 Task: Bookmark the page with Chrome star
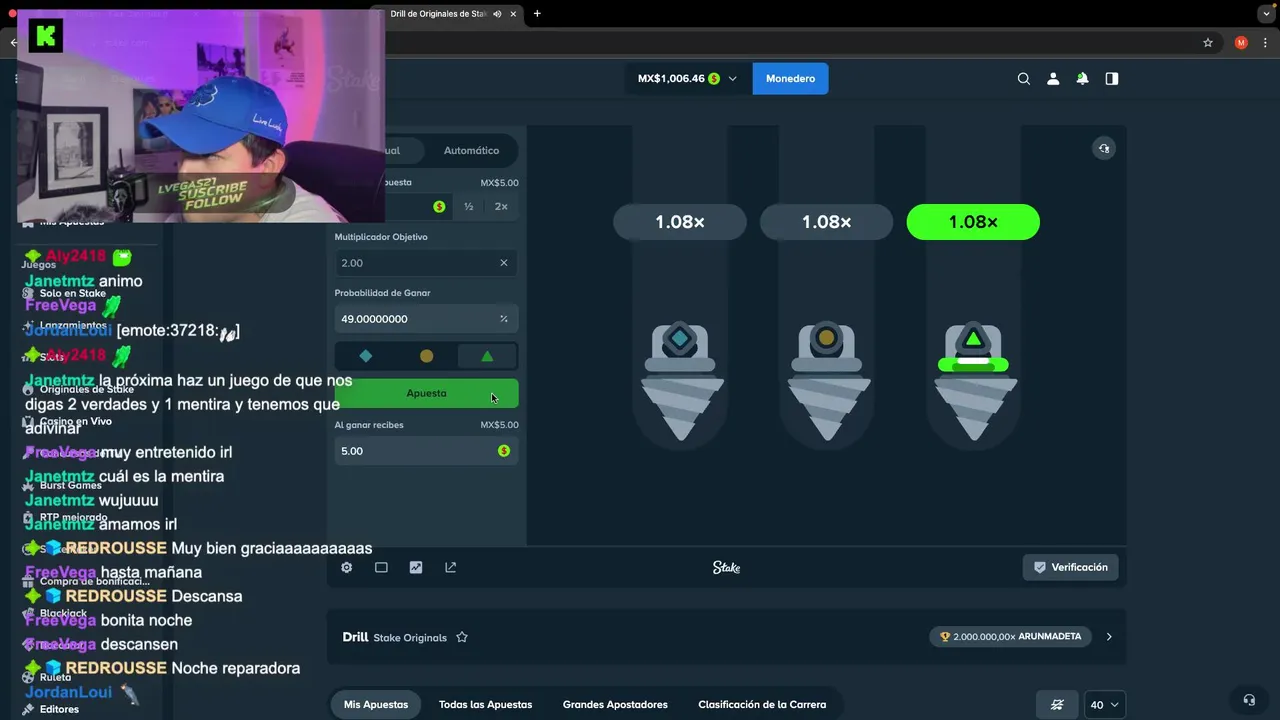click(1208, 43)
